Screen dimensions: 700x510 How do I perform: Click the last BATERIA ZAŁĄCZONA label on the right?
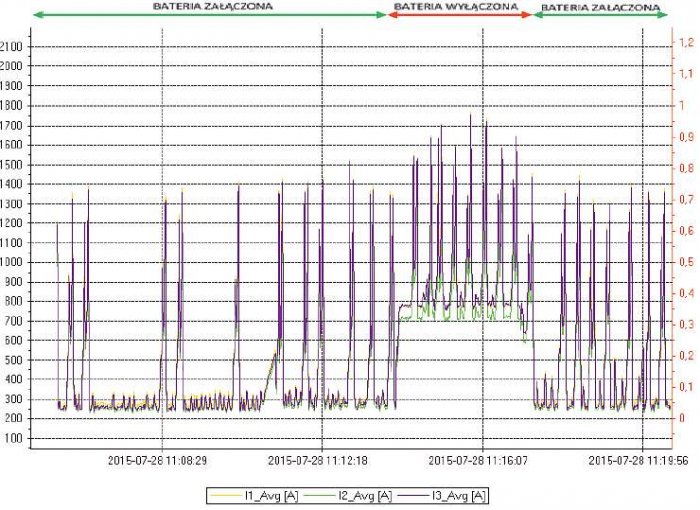600,8
